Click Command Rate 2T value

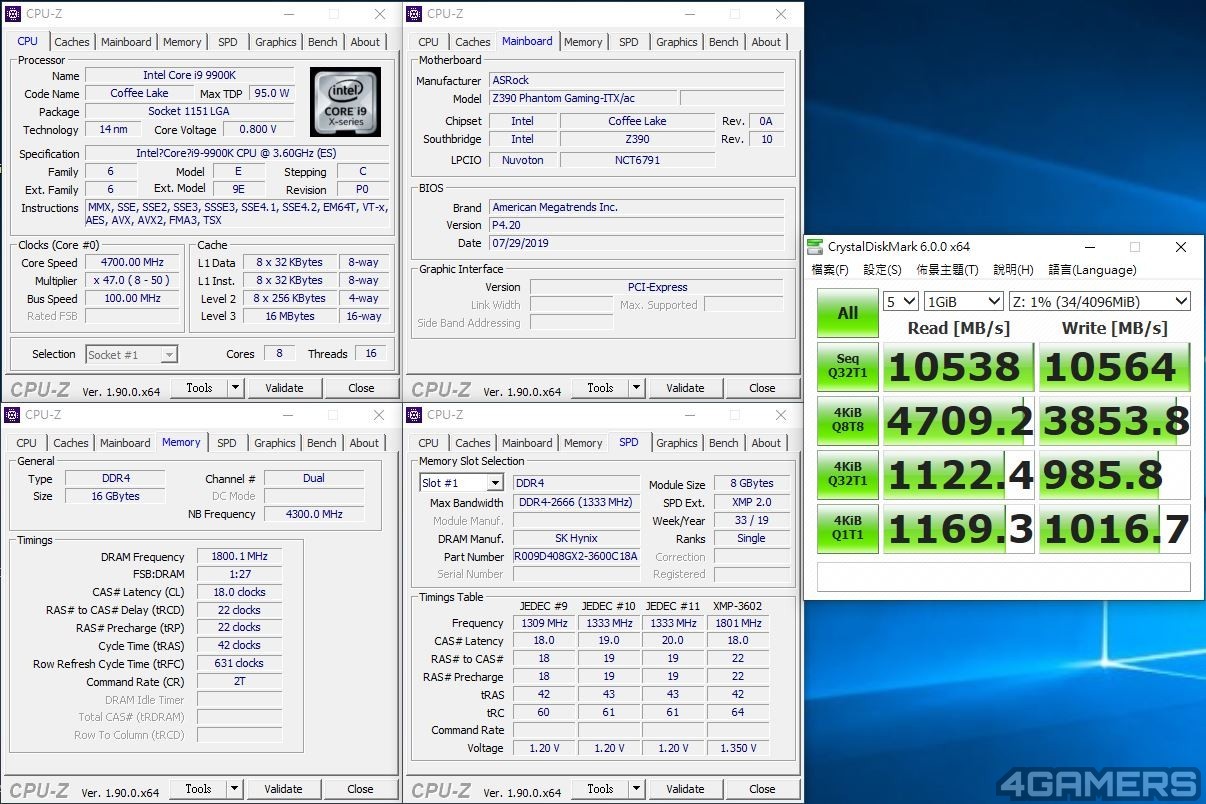(x=239, y=682)
